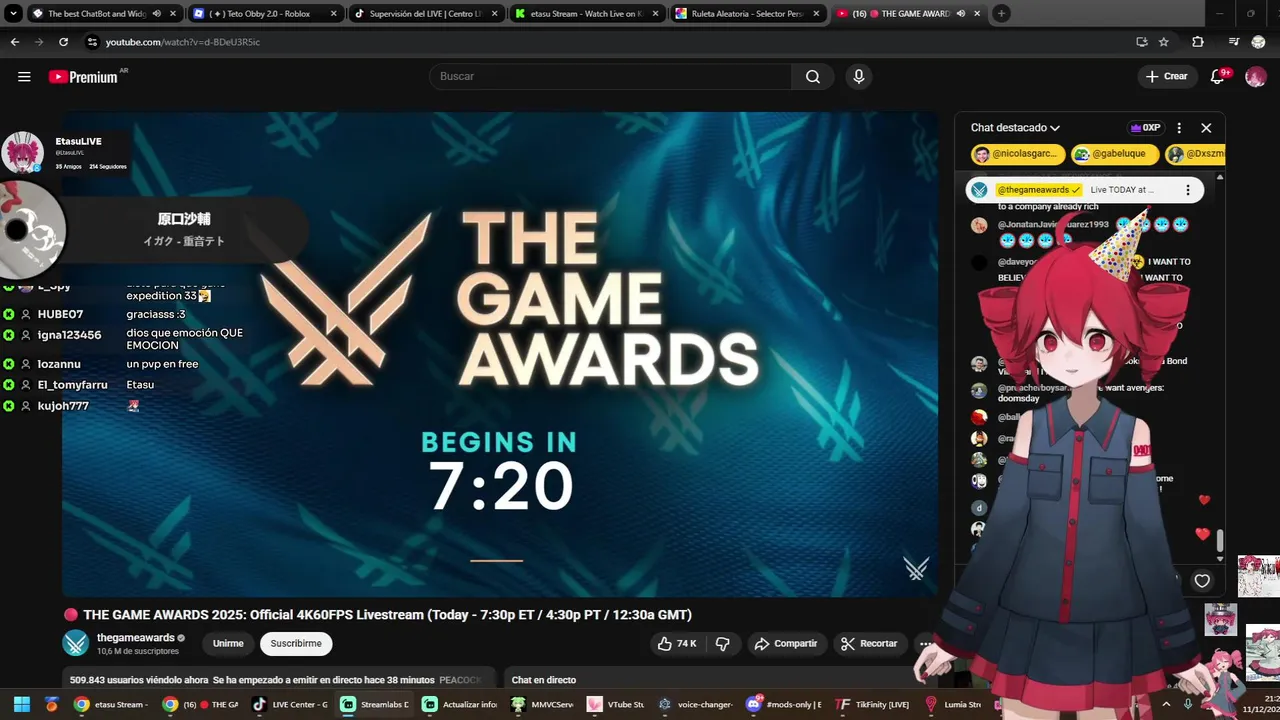Open the Windows Start menu

point(22,704)
